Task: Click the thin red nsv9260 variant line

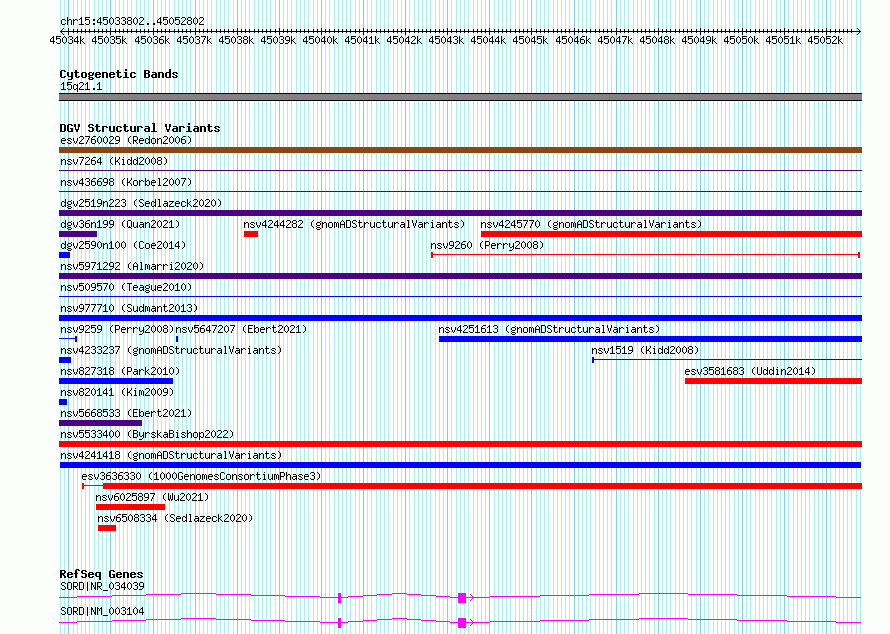Action: point(645,255)
